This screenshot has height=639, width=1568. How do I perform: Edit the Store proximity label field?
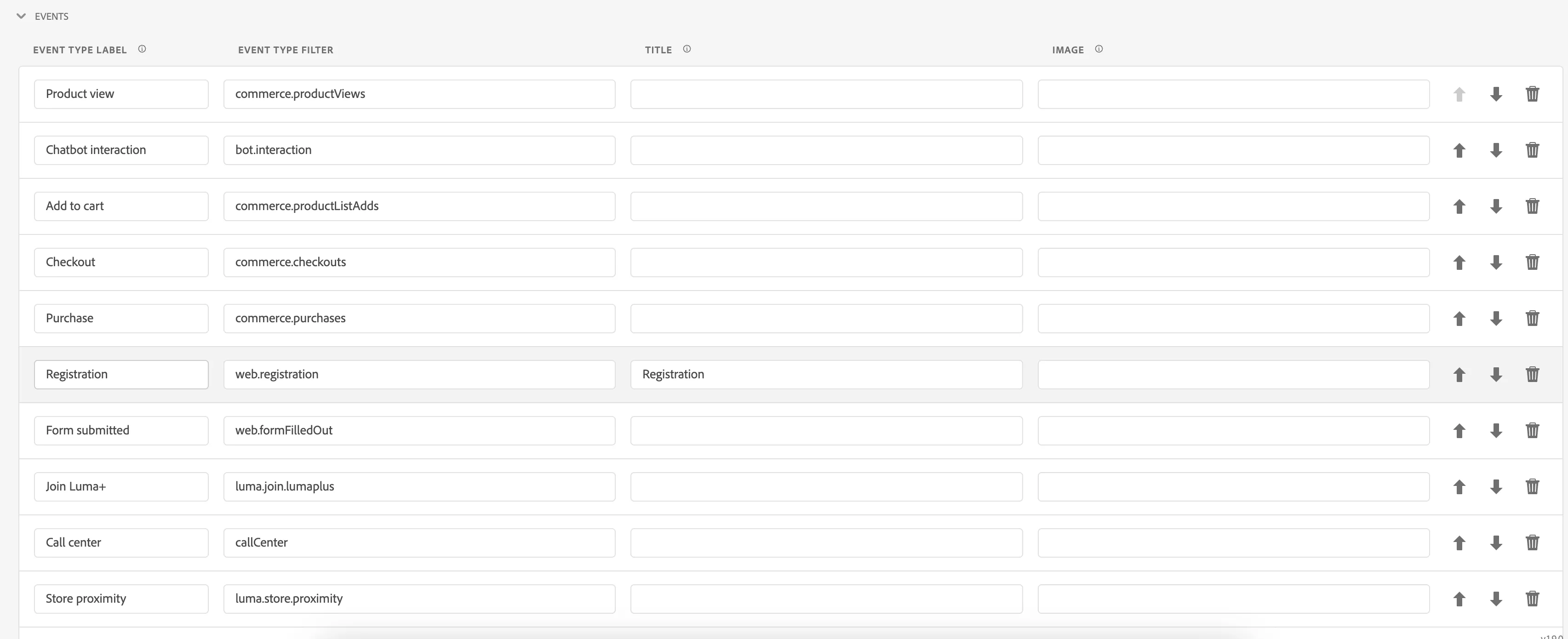pyautogui.click(x=121, y=598)
